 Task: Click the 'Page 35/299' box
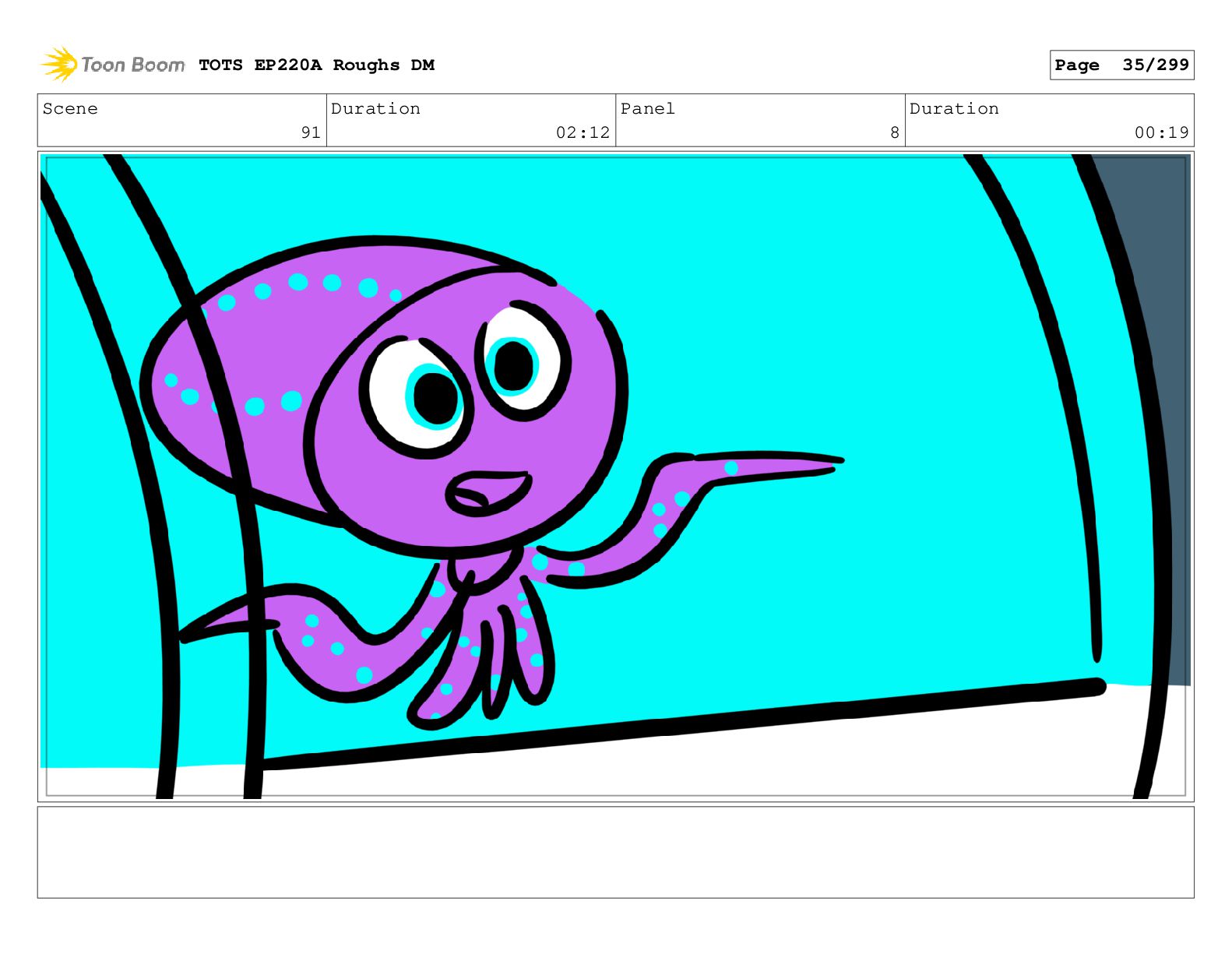tap(1121, 65)
